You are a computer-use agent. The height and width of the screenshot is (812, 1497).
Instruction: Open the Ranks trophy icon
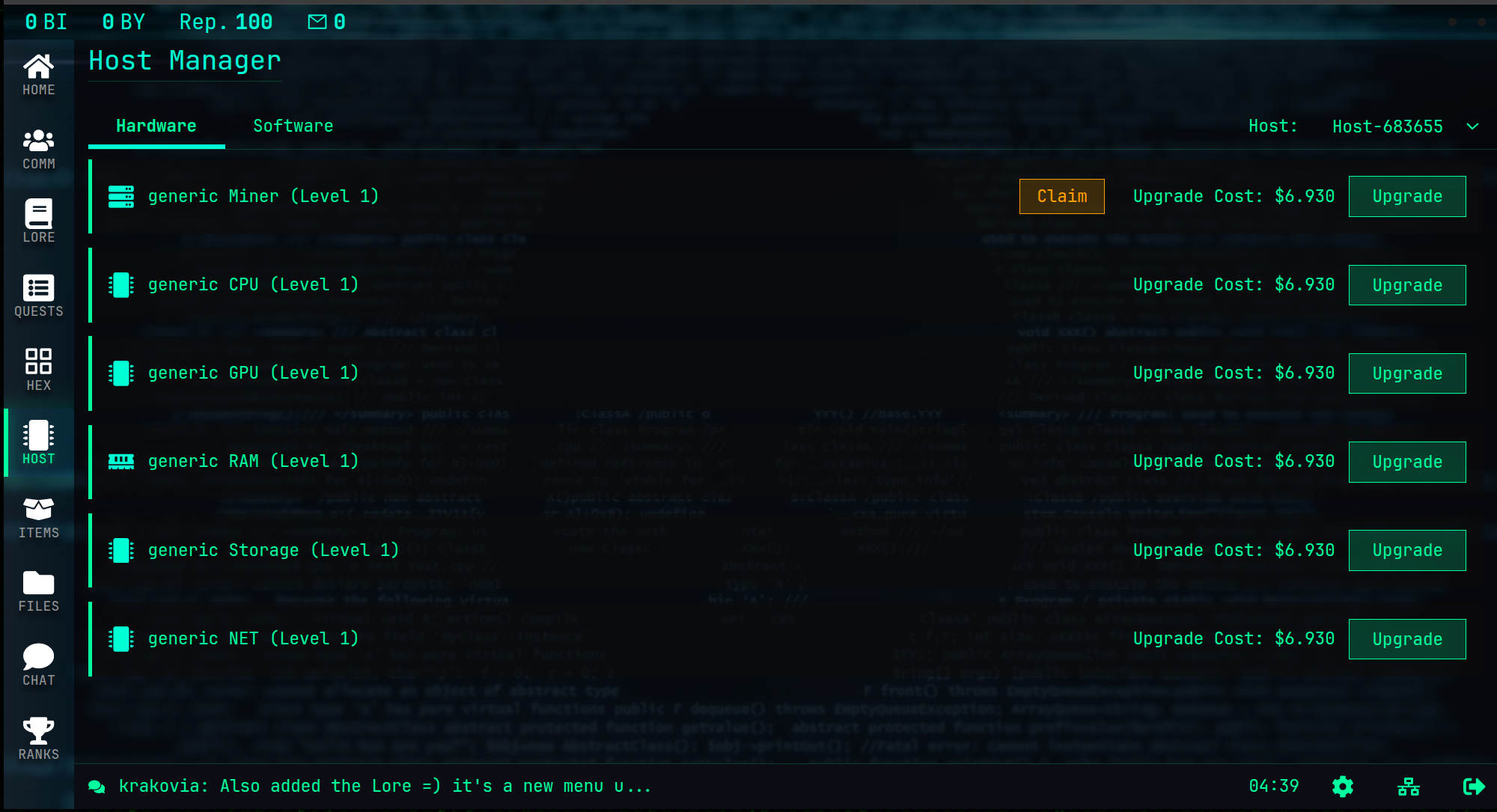(38, 739)
